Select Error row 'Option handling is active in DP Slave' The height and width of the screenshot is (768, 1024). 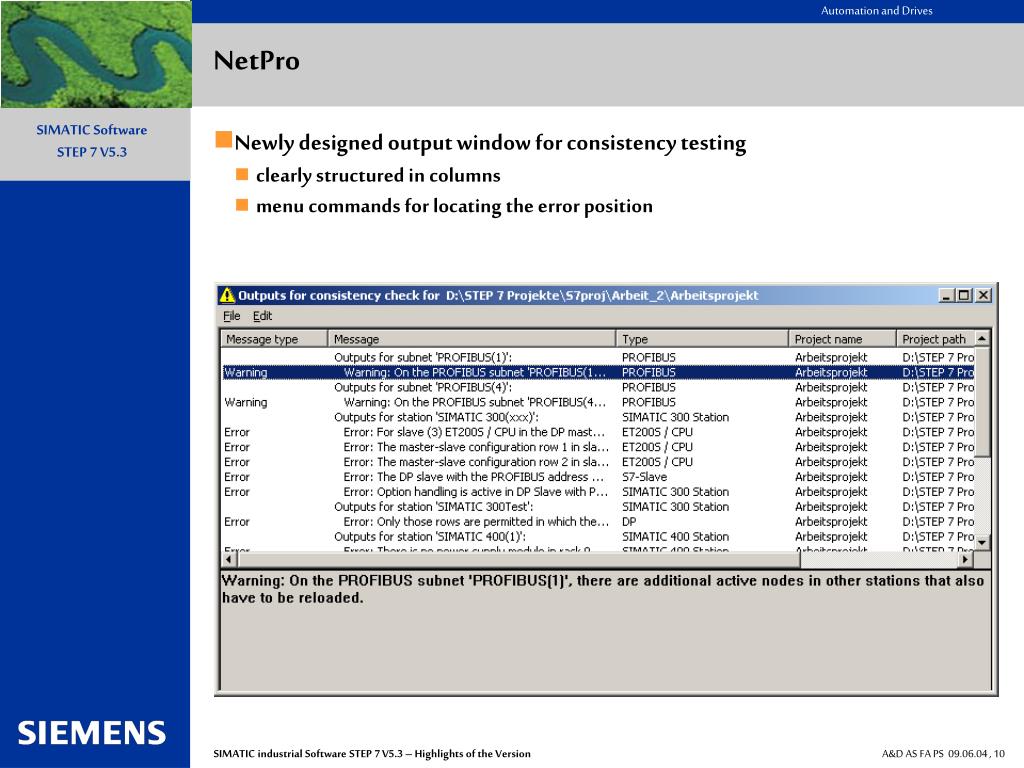pos(598,492)
